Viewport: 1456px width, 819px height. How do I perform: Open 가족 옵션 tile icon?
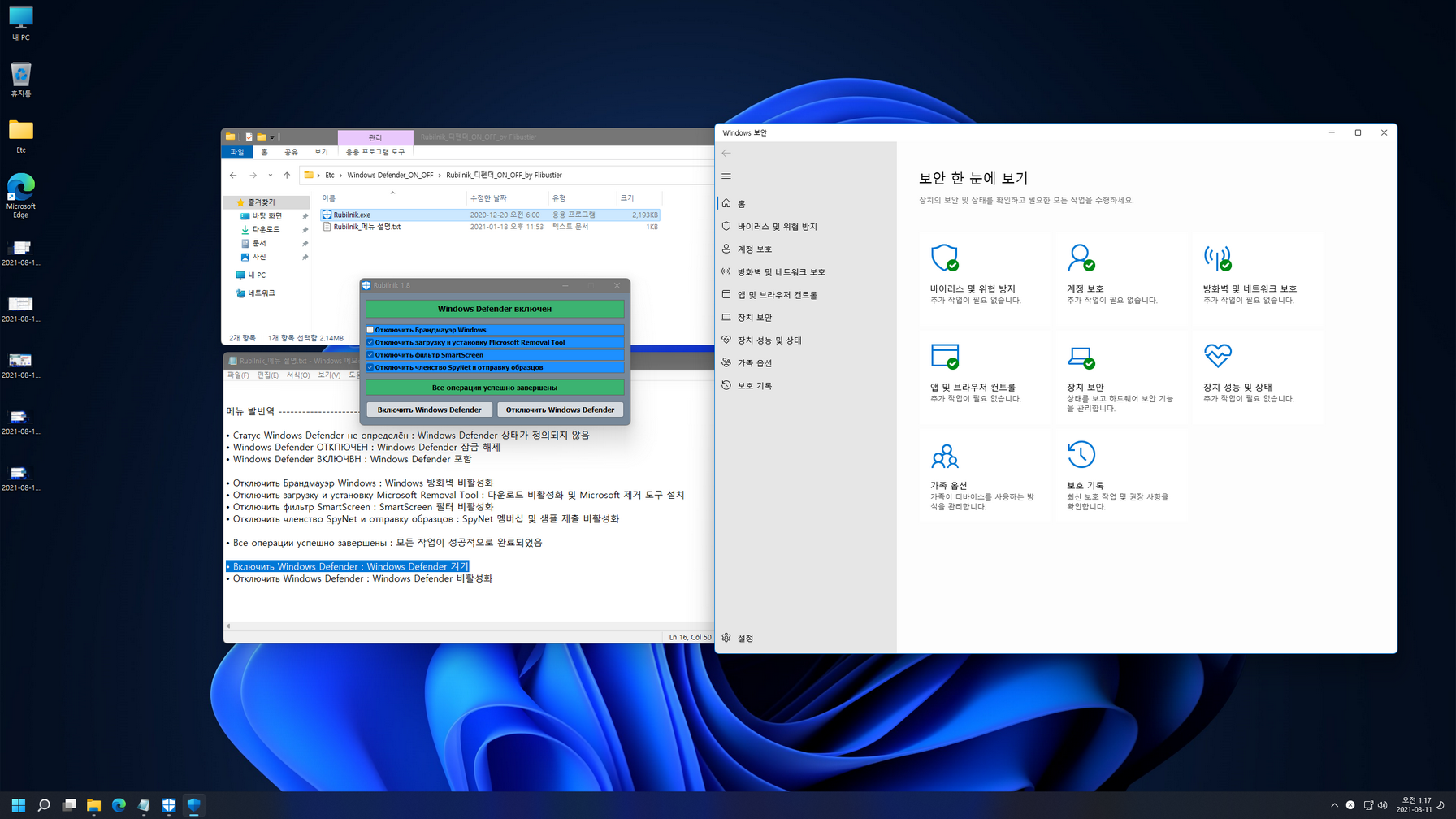tap(945, 456)
